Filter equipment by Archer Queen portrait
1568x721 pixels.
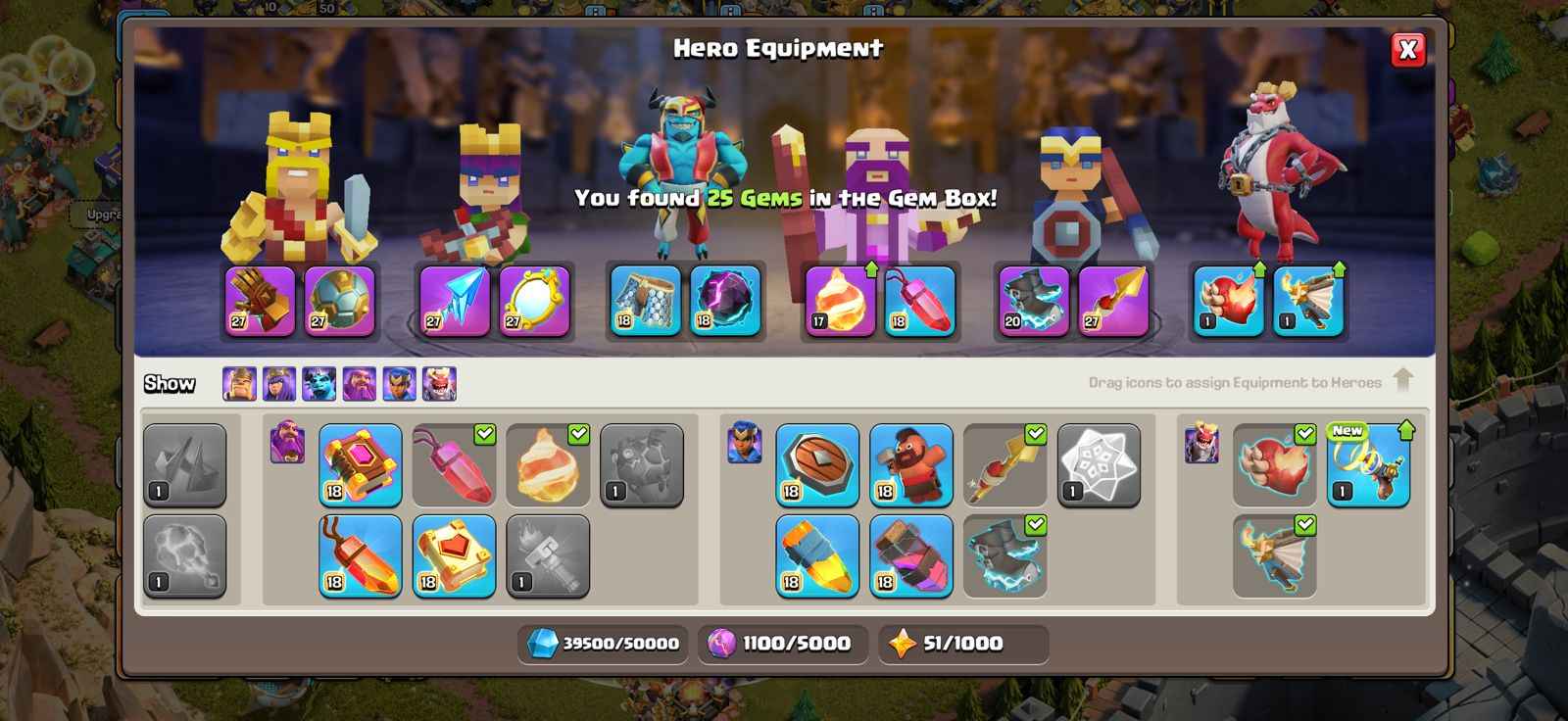coord(279,384)
